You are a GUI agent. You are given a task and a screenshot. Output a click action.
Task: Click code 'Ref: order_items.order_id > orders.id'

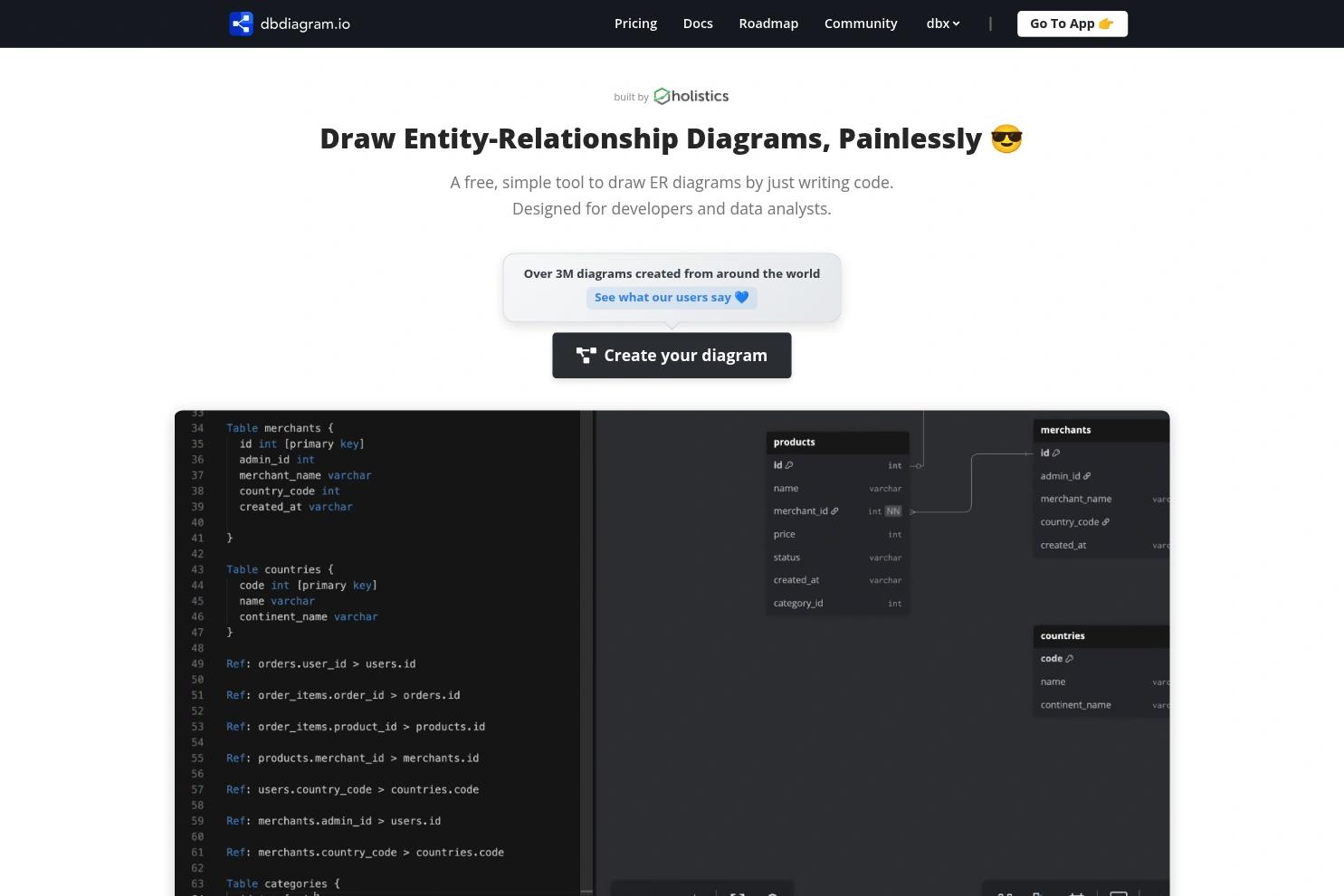[343, 695]
